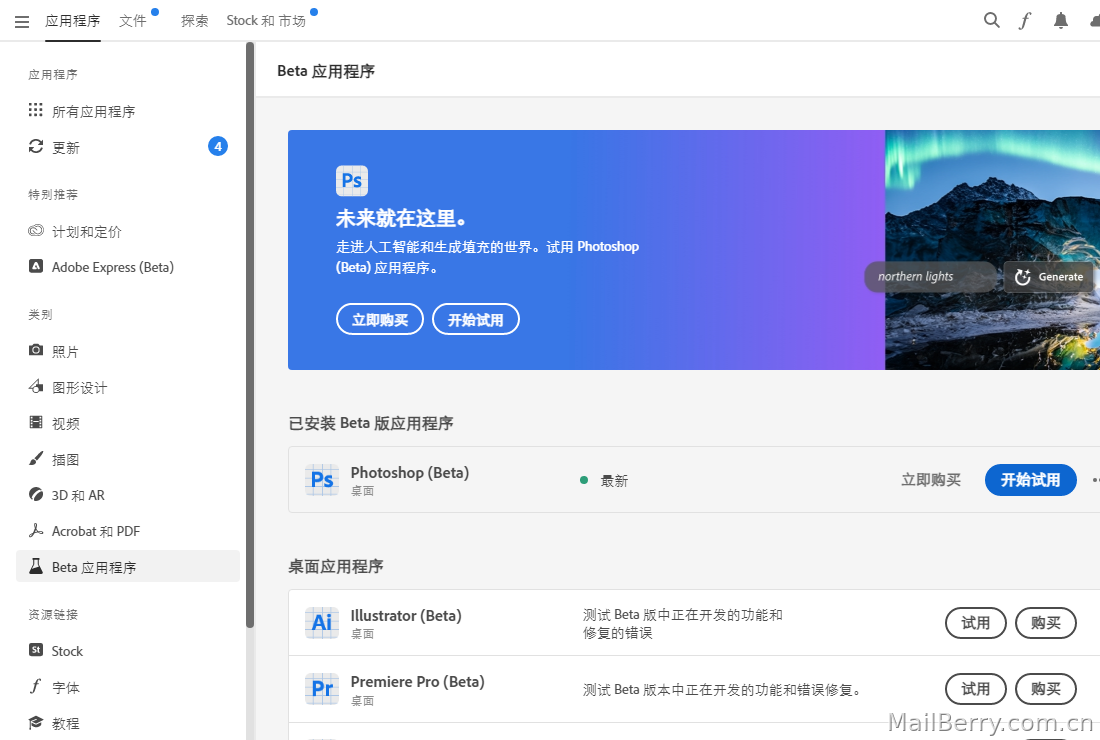
Task: Click the northern lights banner image
Action: point(993,250)
